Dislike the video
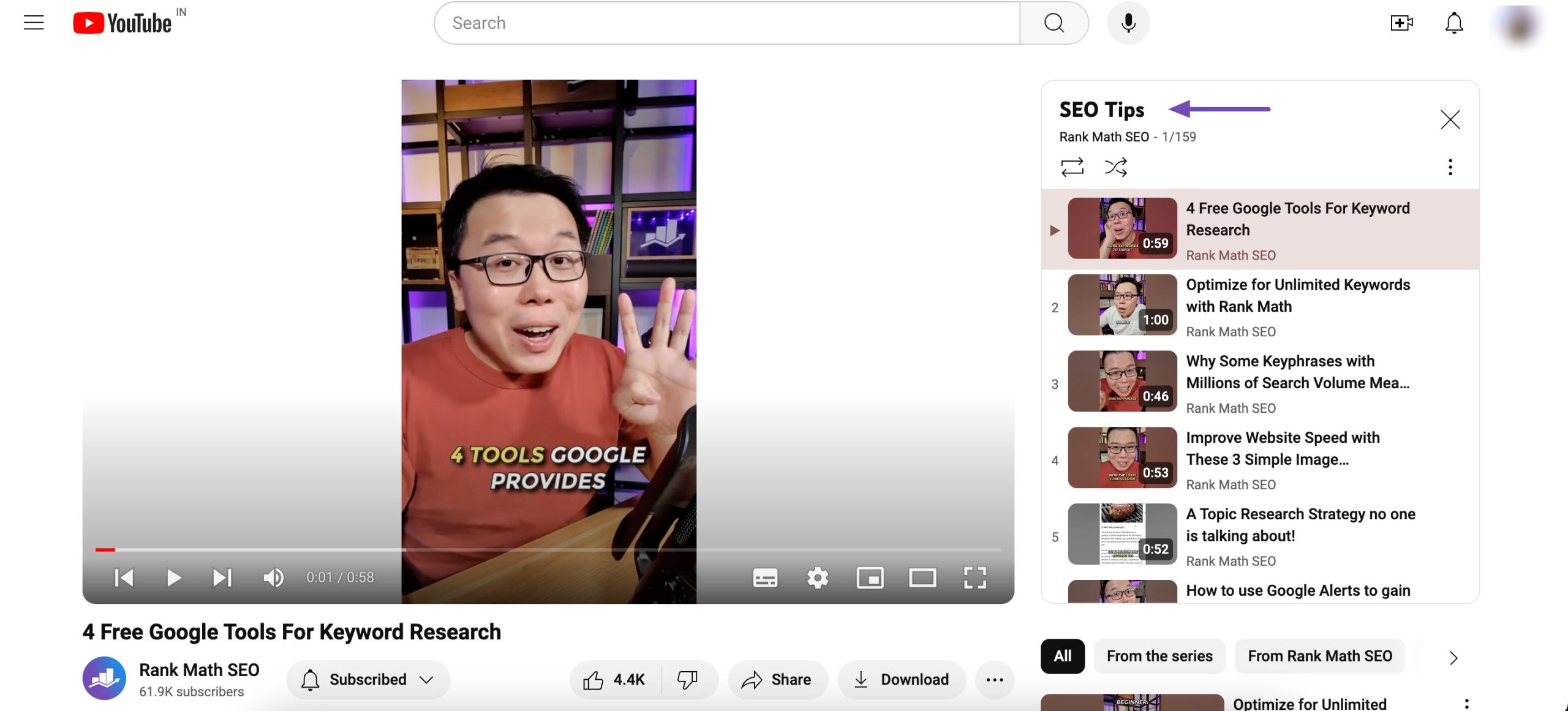The image size is (1568, 711). tap(688, 679)
